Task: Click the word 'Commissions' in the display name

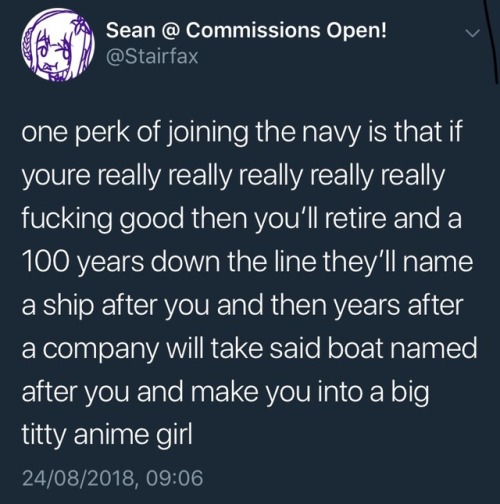Action: pyautogui.click(x=252, y=31)
